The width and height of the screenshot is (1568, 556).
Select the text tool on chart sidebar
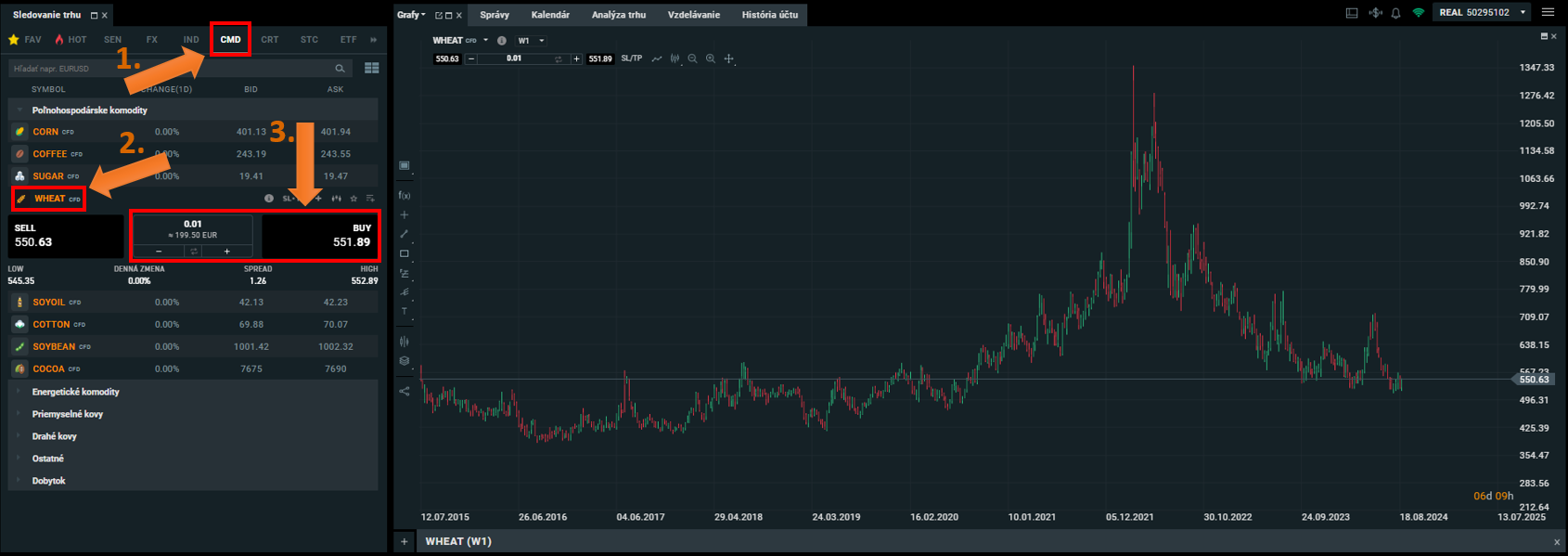coord(405,312)
